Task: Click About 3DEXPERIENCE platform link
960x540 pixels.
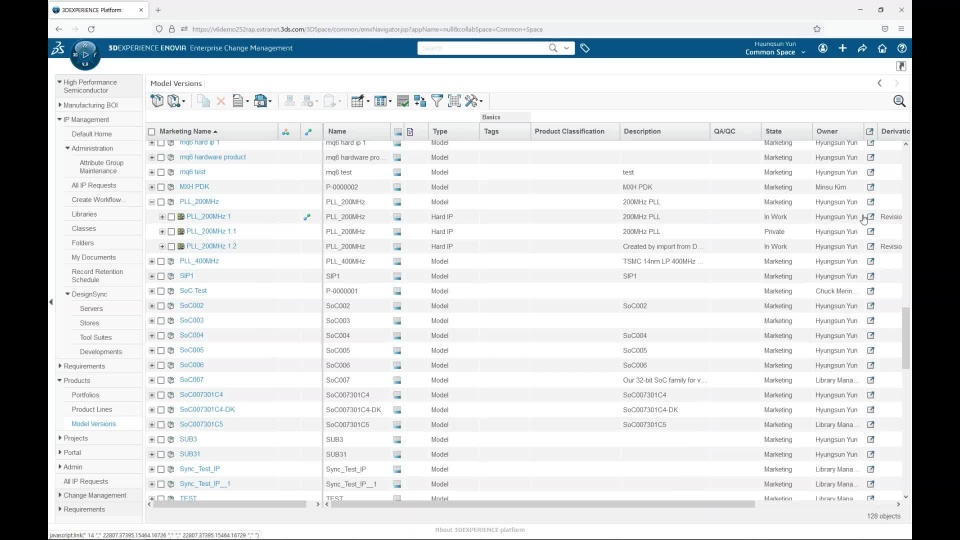Action: coord(480,530)
